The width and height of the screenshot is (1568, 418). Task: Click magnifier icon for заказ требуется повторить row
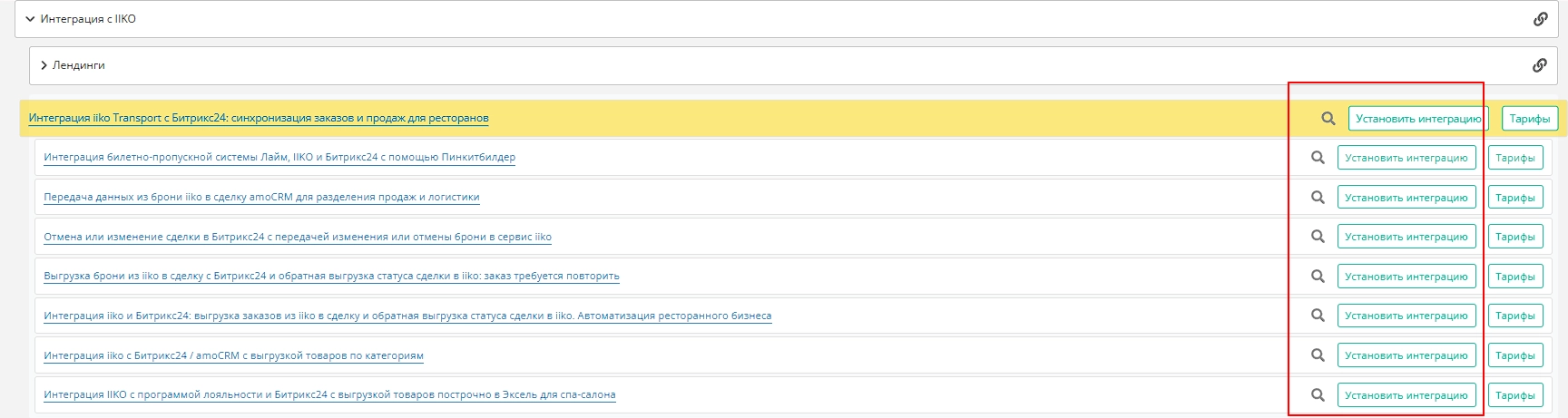(1318, 277)
